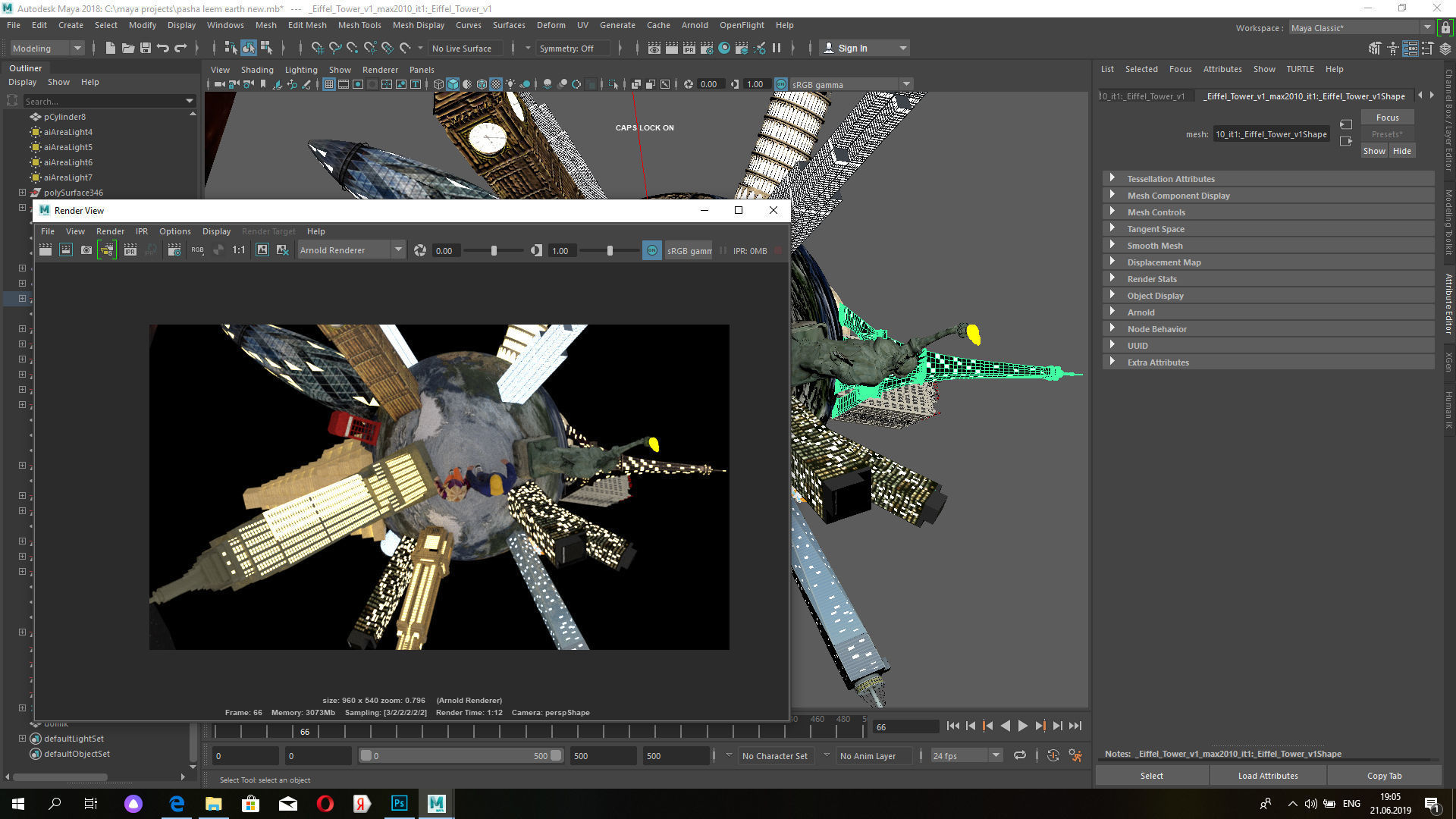
Task: Undo the last action with toolbar arrow
Action: point(163,48)
